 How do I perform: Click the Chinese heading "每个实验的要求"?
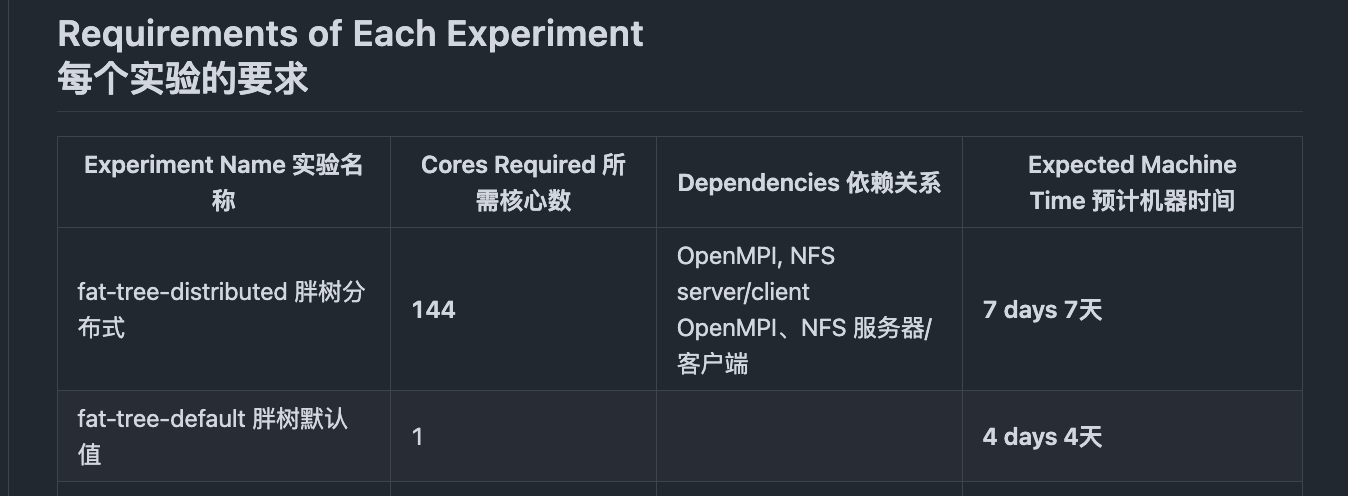[x=183, y=79]
